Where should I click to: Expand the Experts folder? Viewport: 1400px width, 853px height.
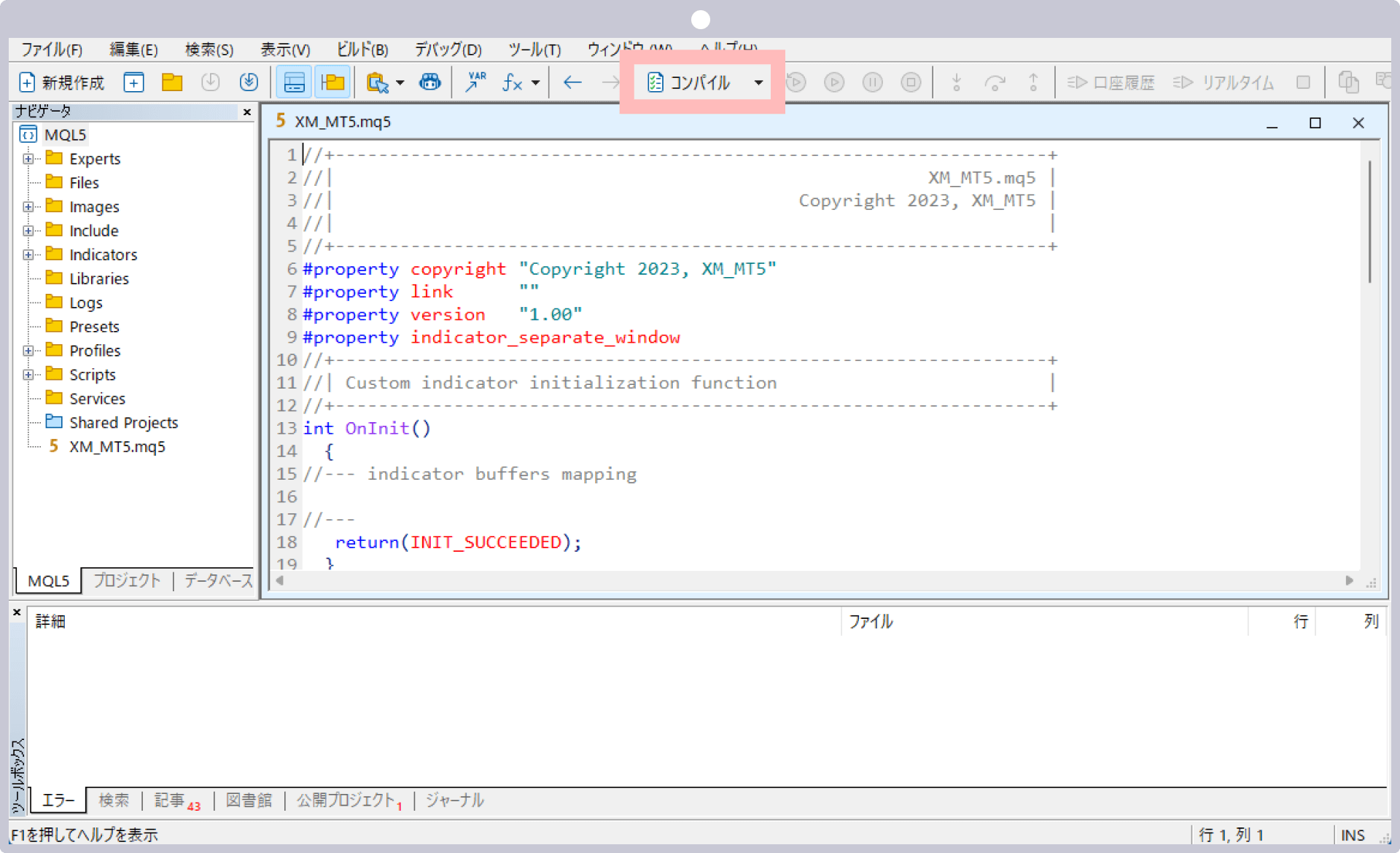click(28, 159)
